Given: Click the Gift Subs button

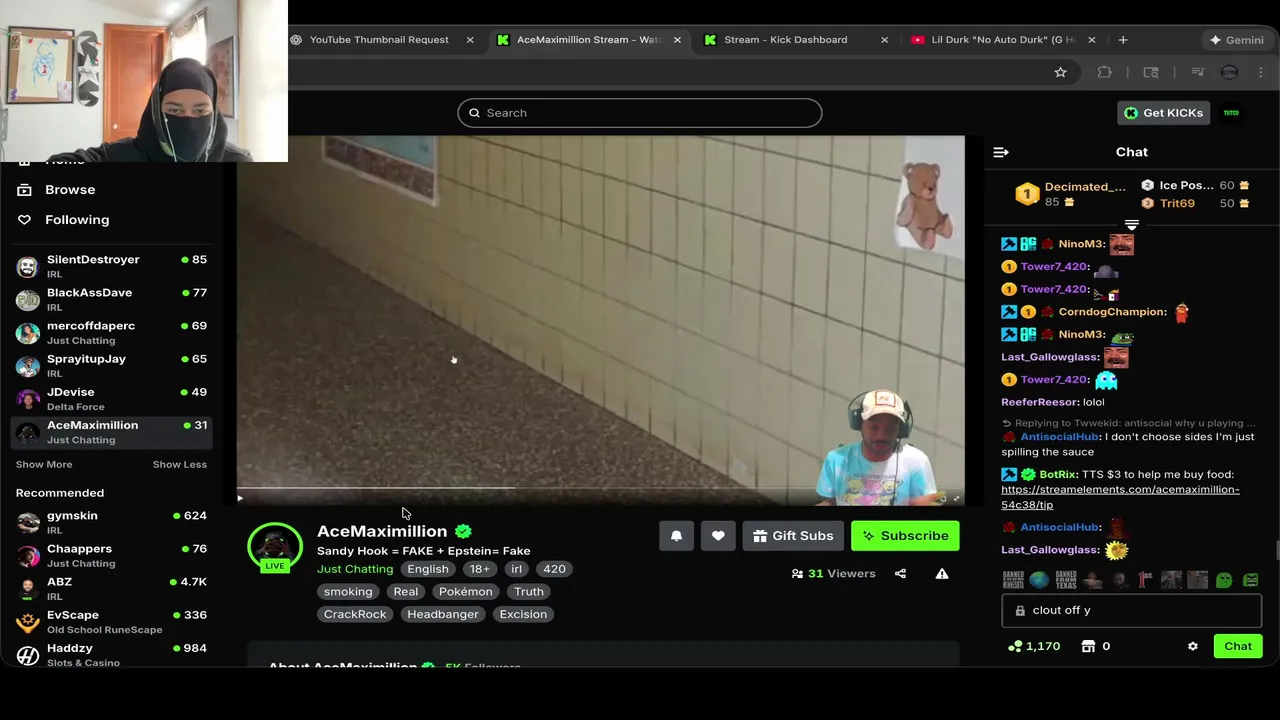Looking at the screenshot, I should 793,536.
